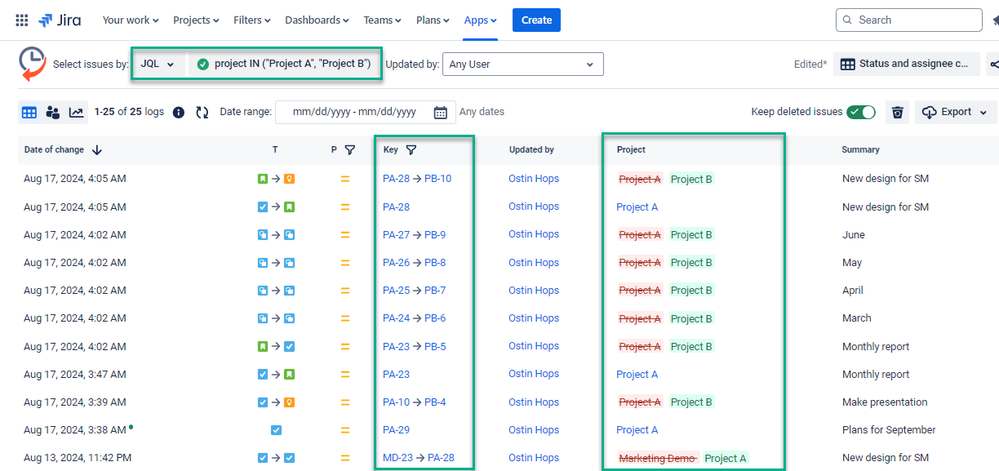The width and height of the screenshot is (999, 471).
Task: Click Marketing Demo struck-through tag
Action: [x=658, y=458]
